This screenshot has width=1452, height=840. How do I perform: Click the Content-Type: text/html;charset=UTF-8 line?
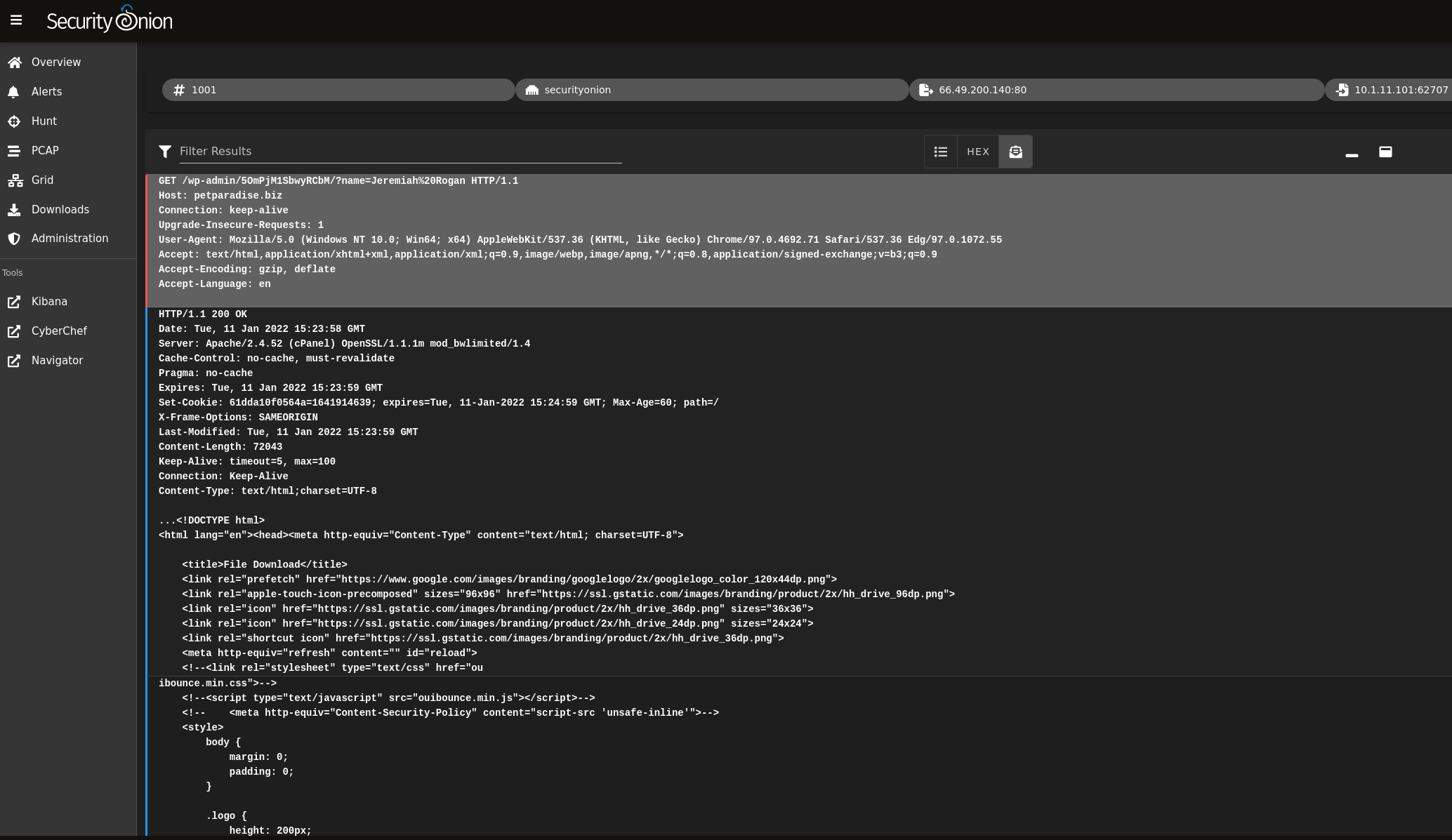pos(268,491)
